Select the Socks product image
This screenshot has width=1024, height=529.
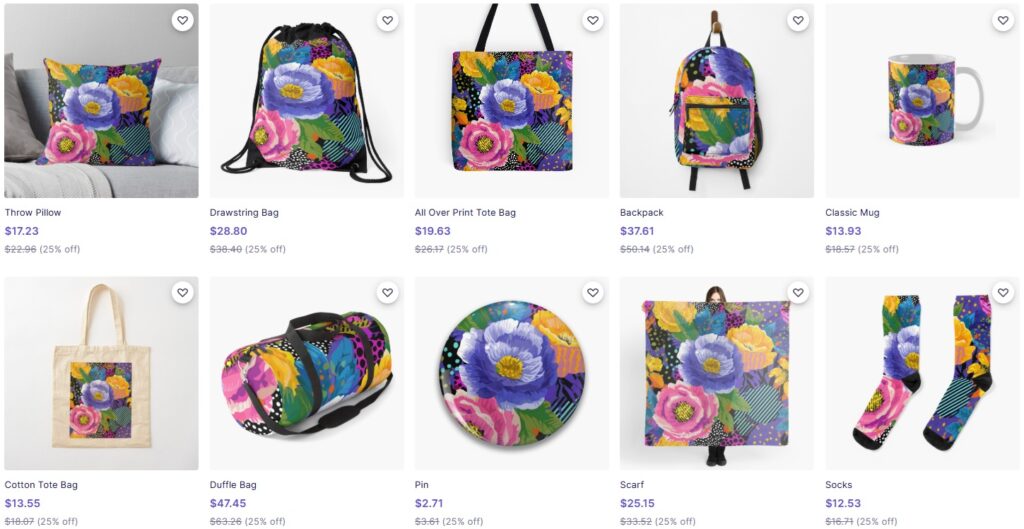(921, 375)
